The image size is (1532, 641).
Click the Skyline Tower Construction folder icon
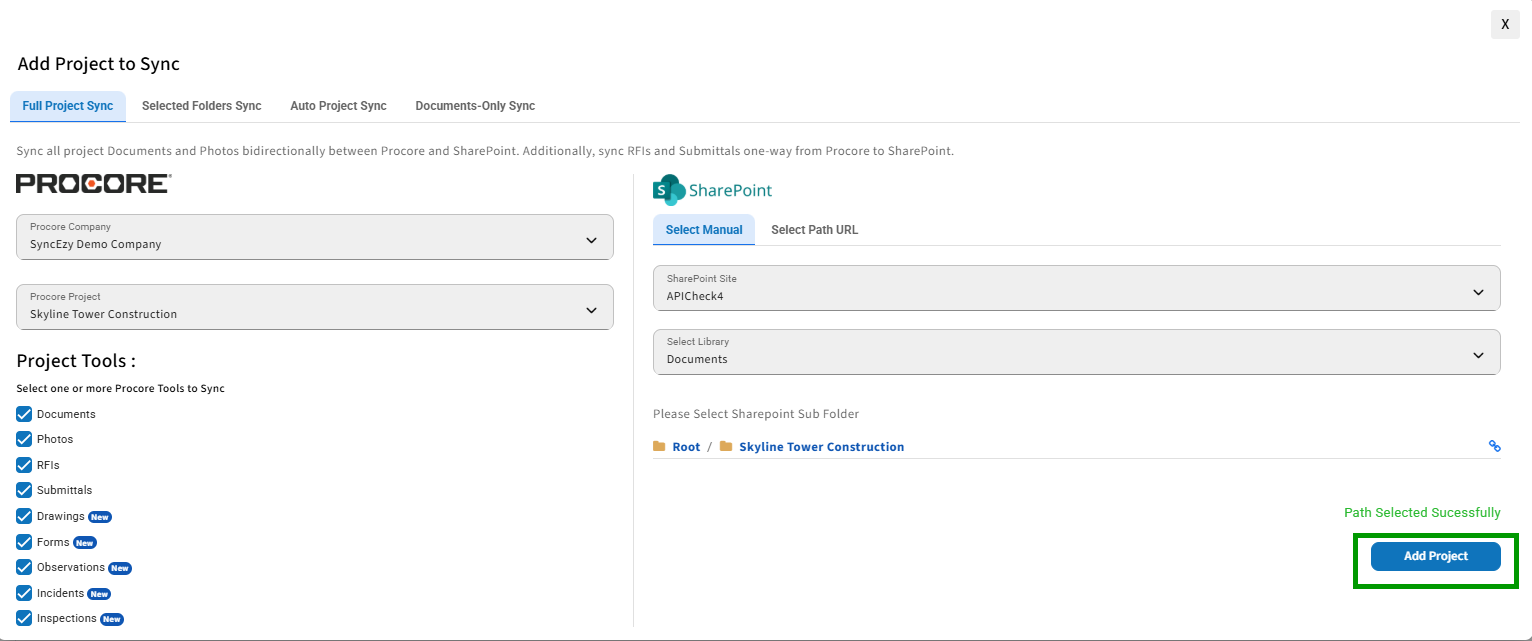pyautogui.click(x=726, y=446)
